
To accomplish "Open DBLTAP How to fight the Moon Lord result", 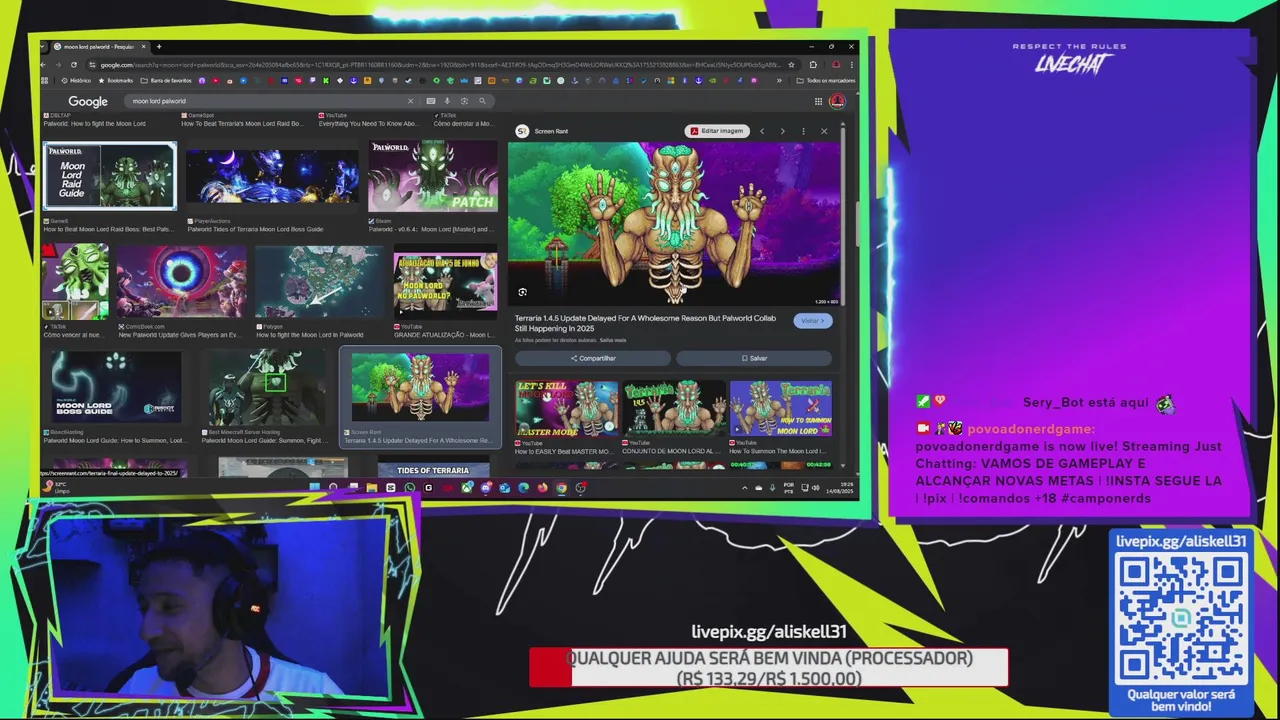I will [94, 123].
